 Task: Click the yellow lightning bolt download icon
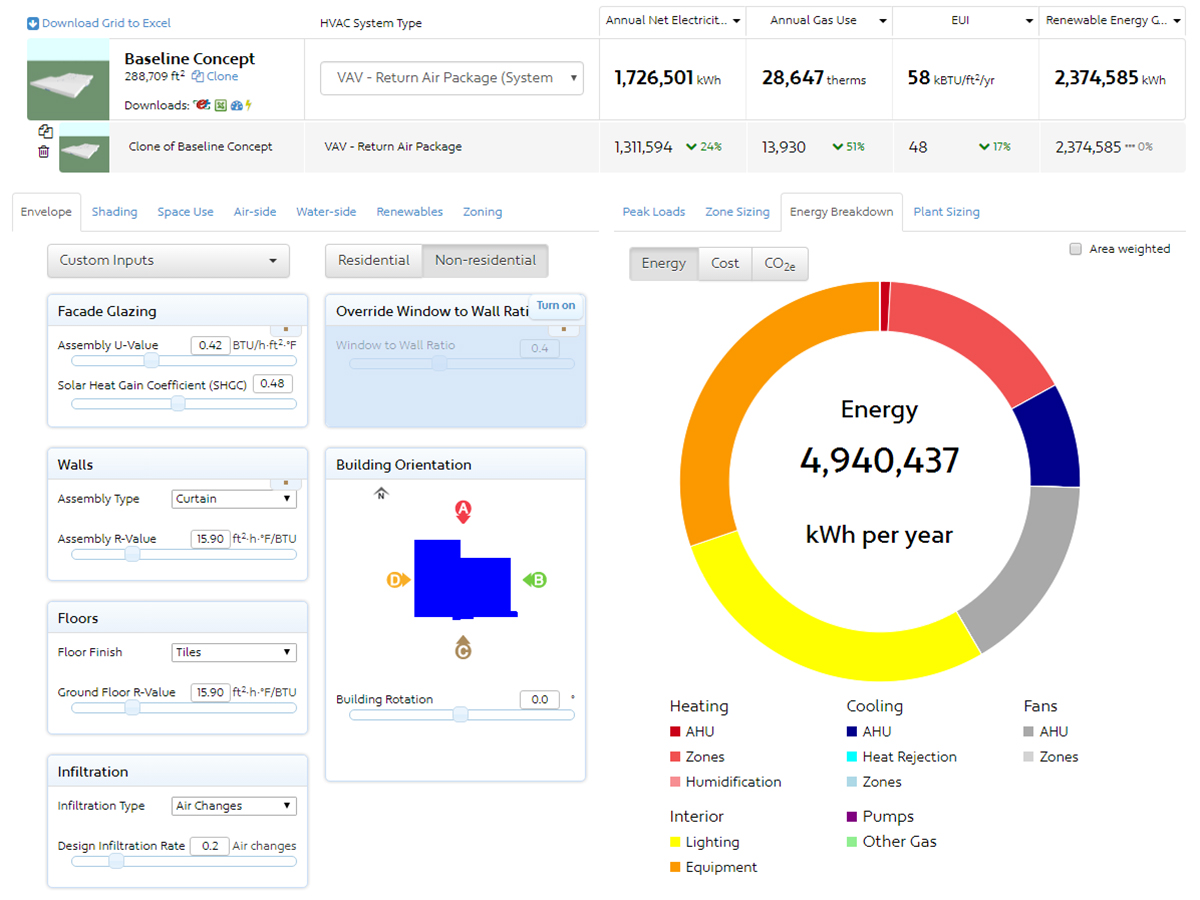click(x=248, y=105)
